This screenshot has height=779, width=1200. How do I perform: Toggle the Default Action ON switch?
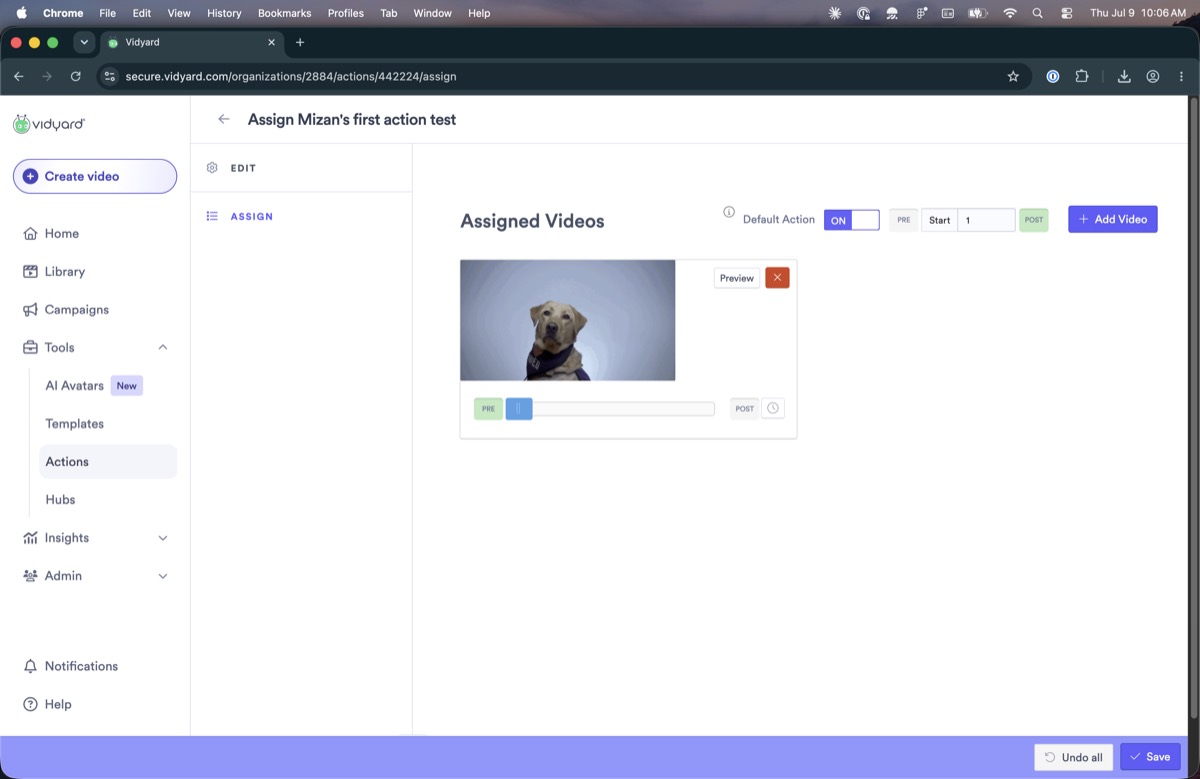[x=852, y=220]
